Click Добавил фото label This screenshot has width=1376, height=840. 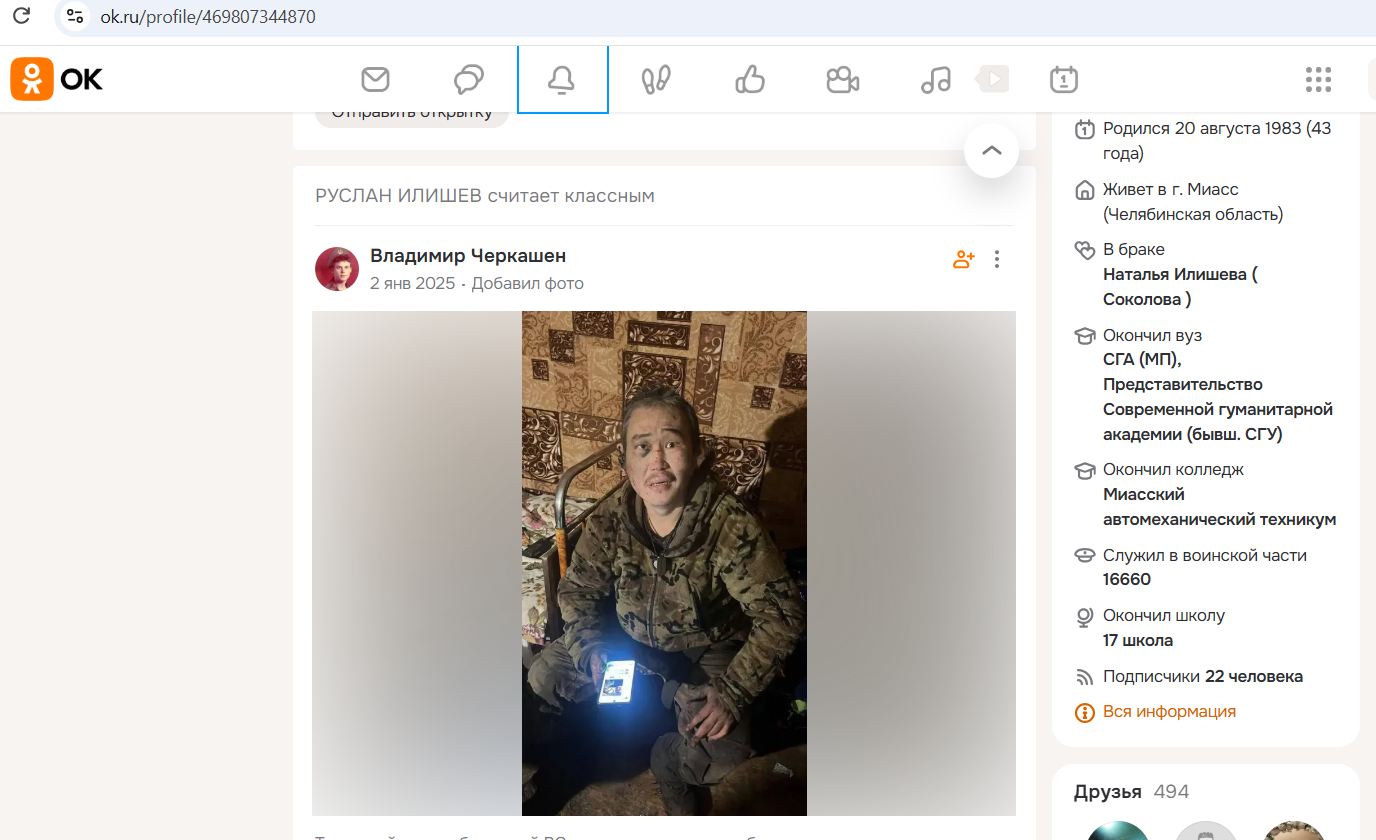pyautogui.click(x=527, y=283)
